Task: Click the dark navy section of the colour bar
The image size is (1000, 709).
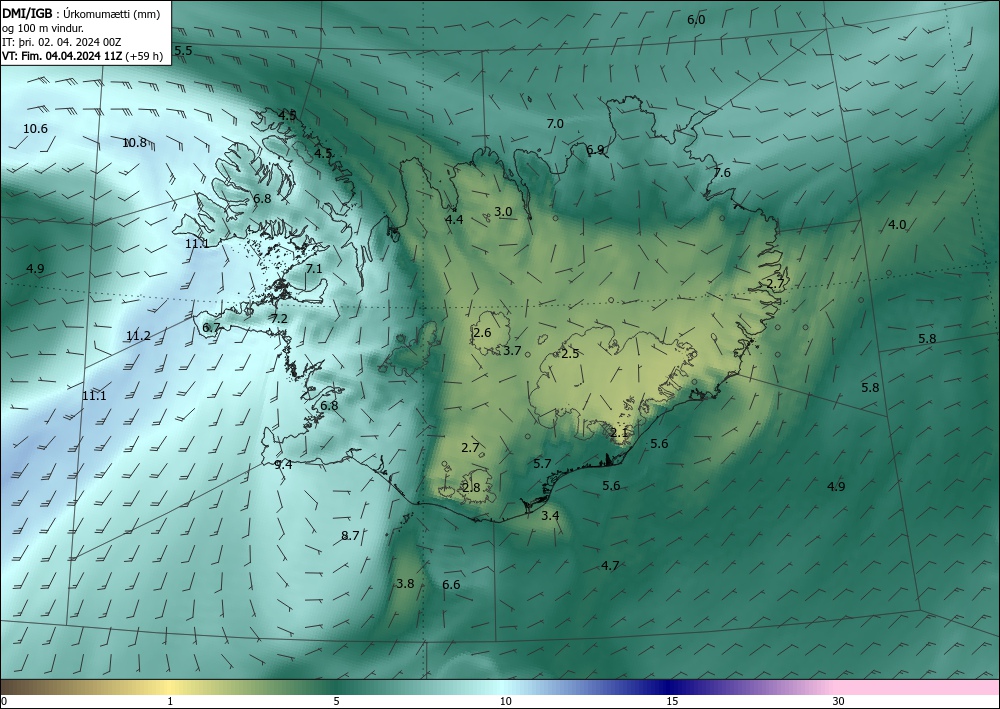Action: click(666, 687)
